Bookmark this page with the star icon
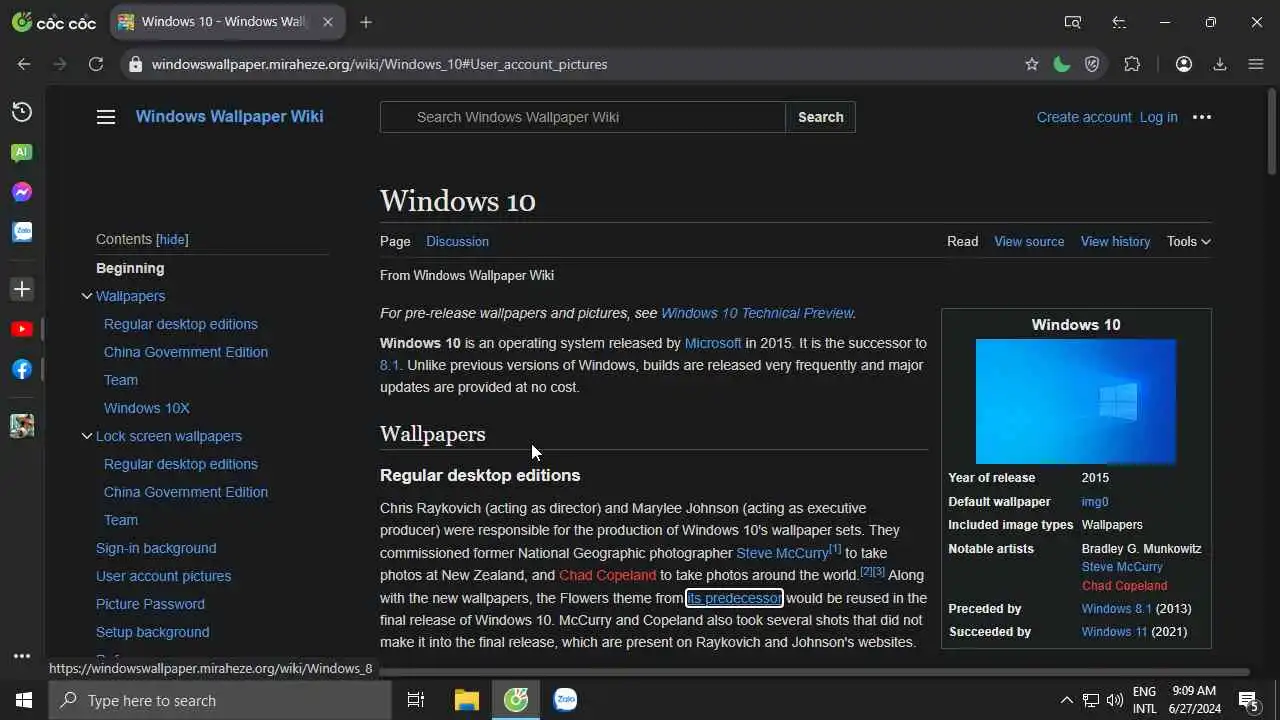Viewport: 1280px width, 720px height. (1032, 64)
